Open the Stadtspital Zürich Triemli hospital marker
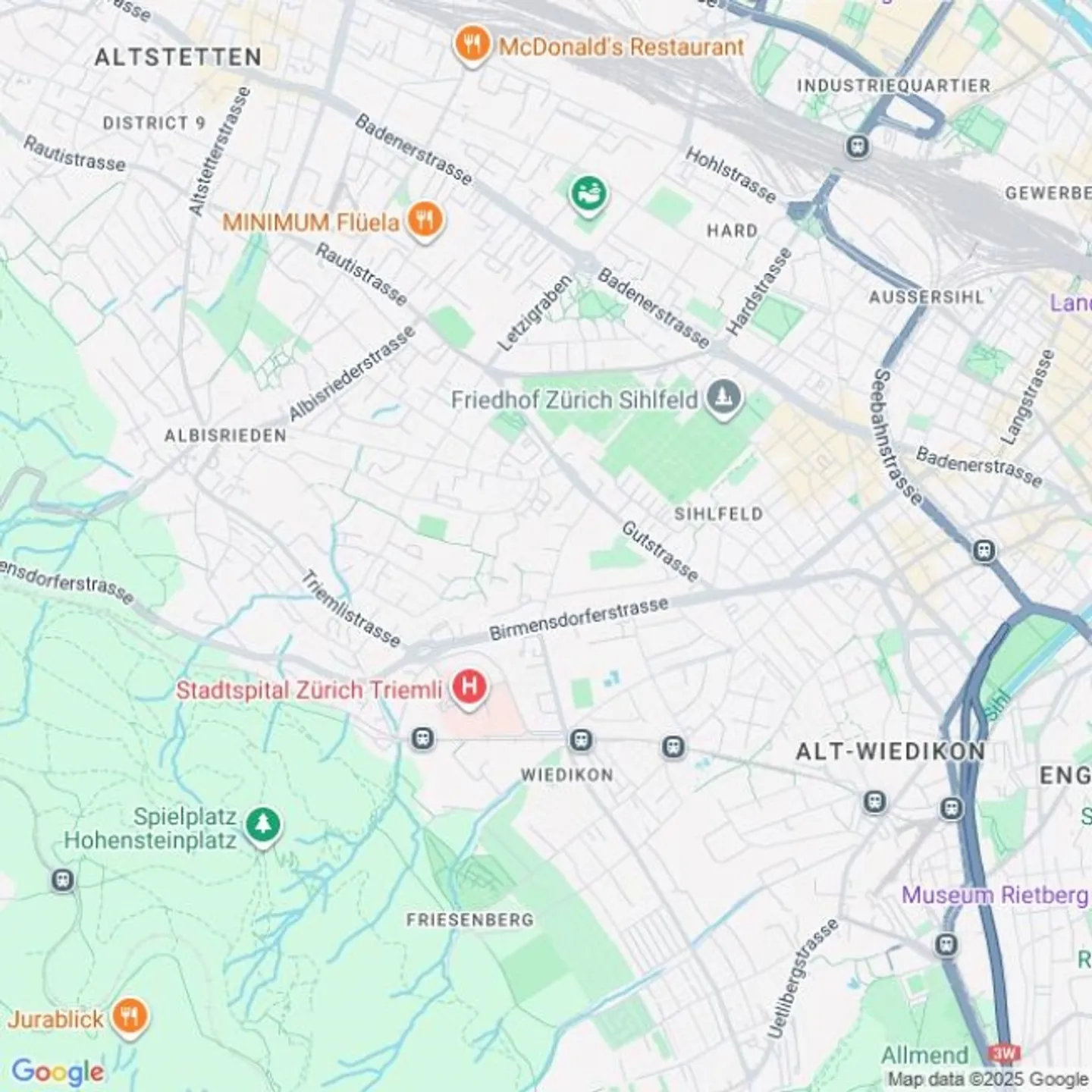This screenshot has width=1092, height=1092. 469,689
